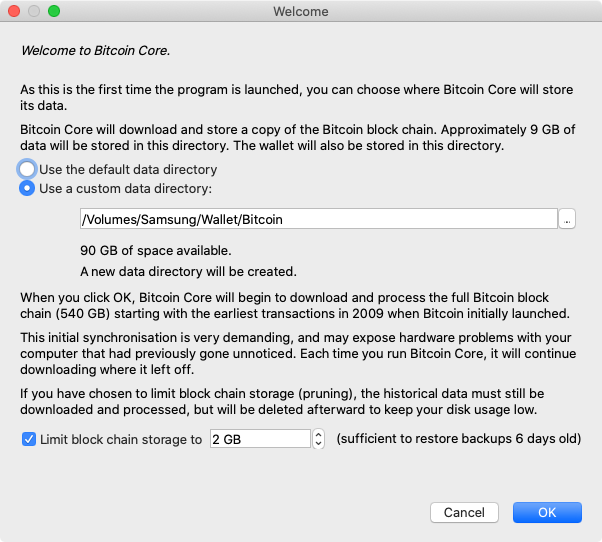
Task: Click the 'sufficient to restore backups' note
Action: click(459, 438)
